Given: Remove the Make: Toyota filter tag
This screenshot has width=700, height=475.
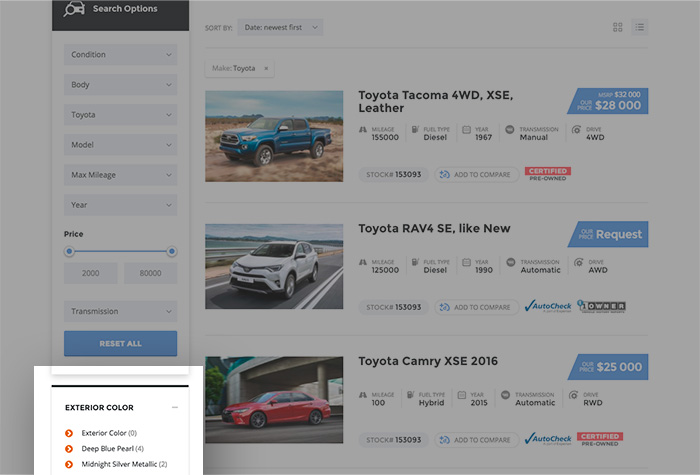Looking at the screenshot, I should click(x=266, y=69).
